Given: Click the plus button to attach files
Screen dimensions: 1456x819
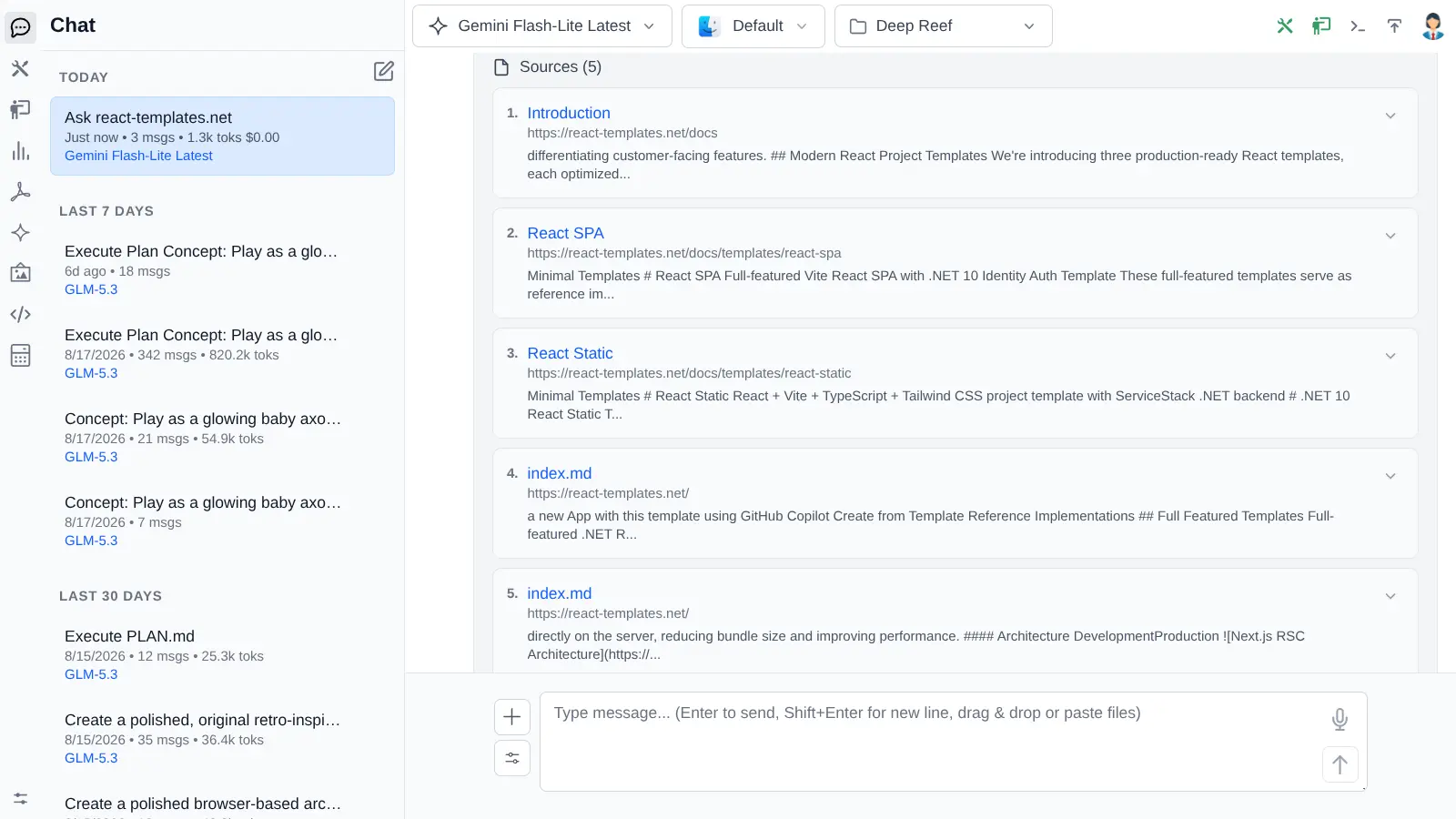Looking at the screenshot, I should 512,717.
